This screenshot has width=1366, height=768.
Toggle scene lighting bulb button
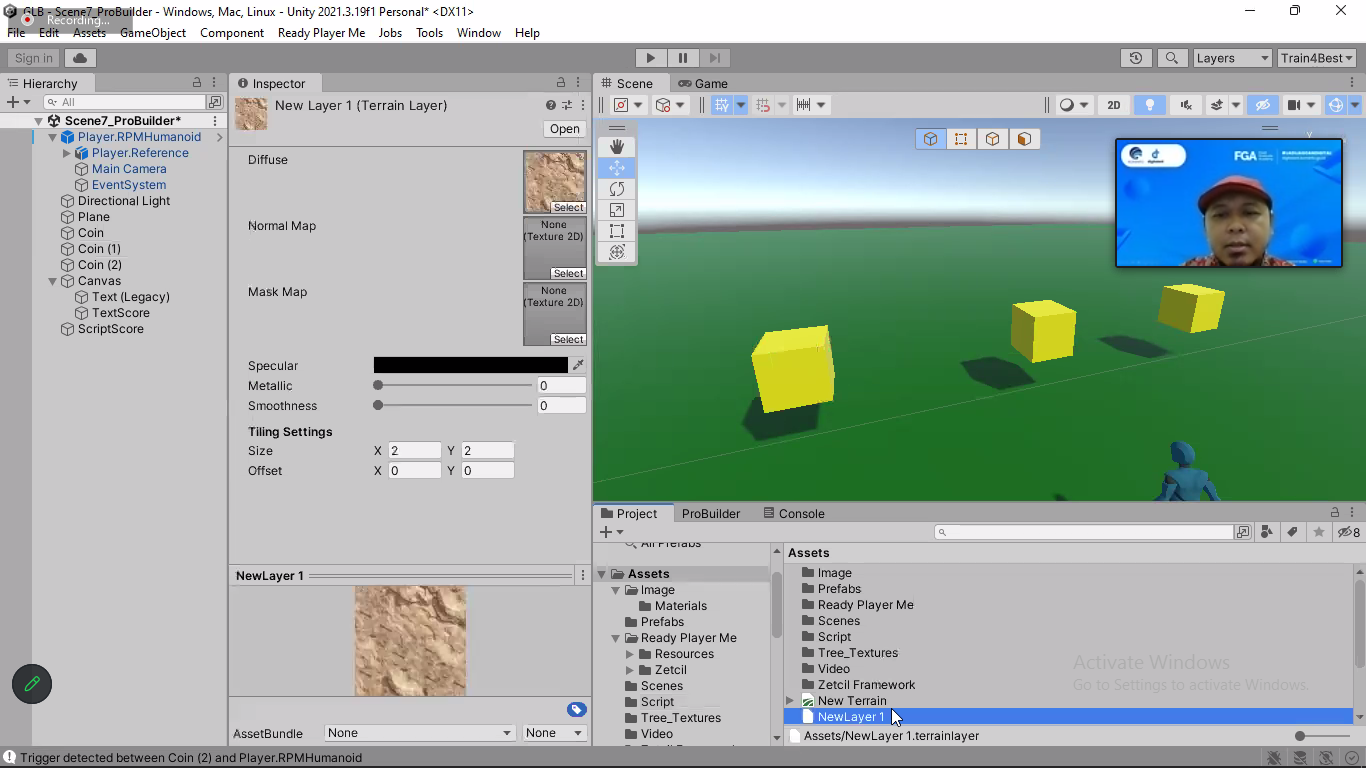(1150, 105)
